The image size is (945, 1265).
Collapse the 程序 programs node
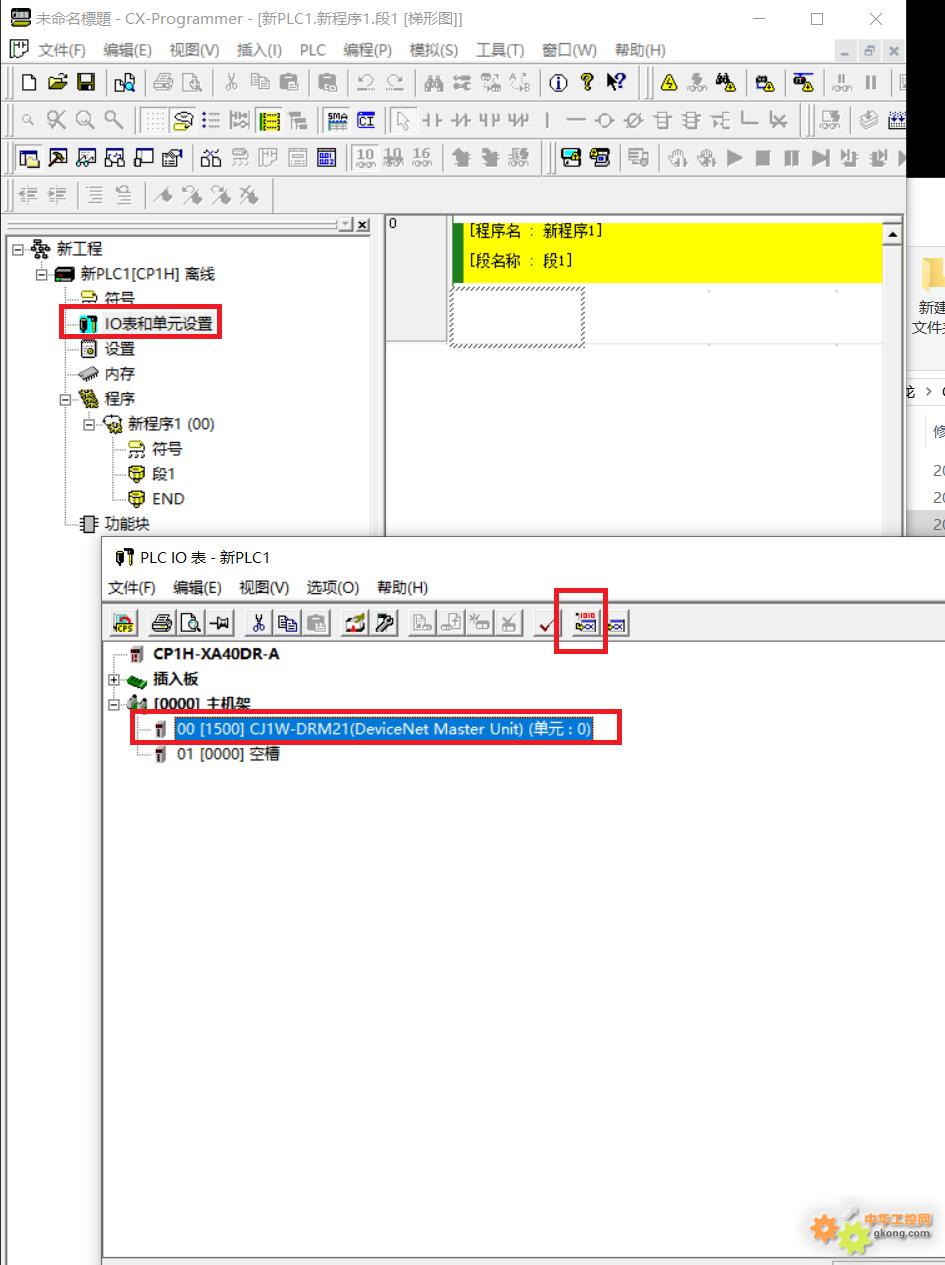[x=67, y=399]
